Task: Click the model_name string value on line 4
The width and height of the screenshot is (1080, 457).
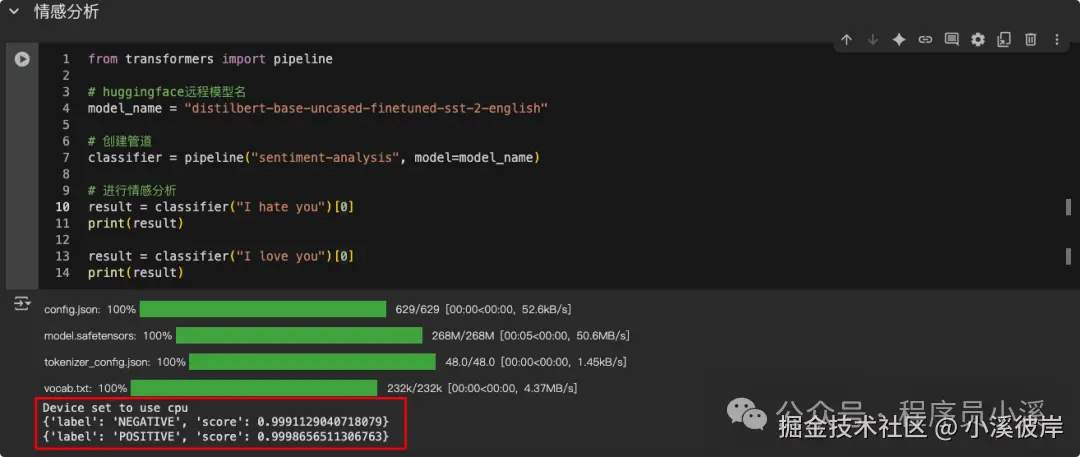Action: (x=366, y=108)
